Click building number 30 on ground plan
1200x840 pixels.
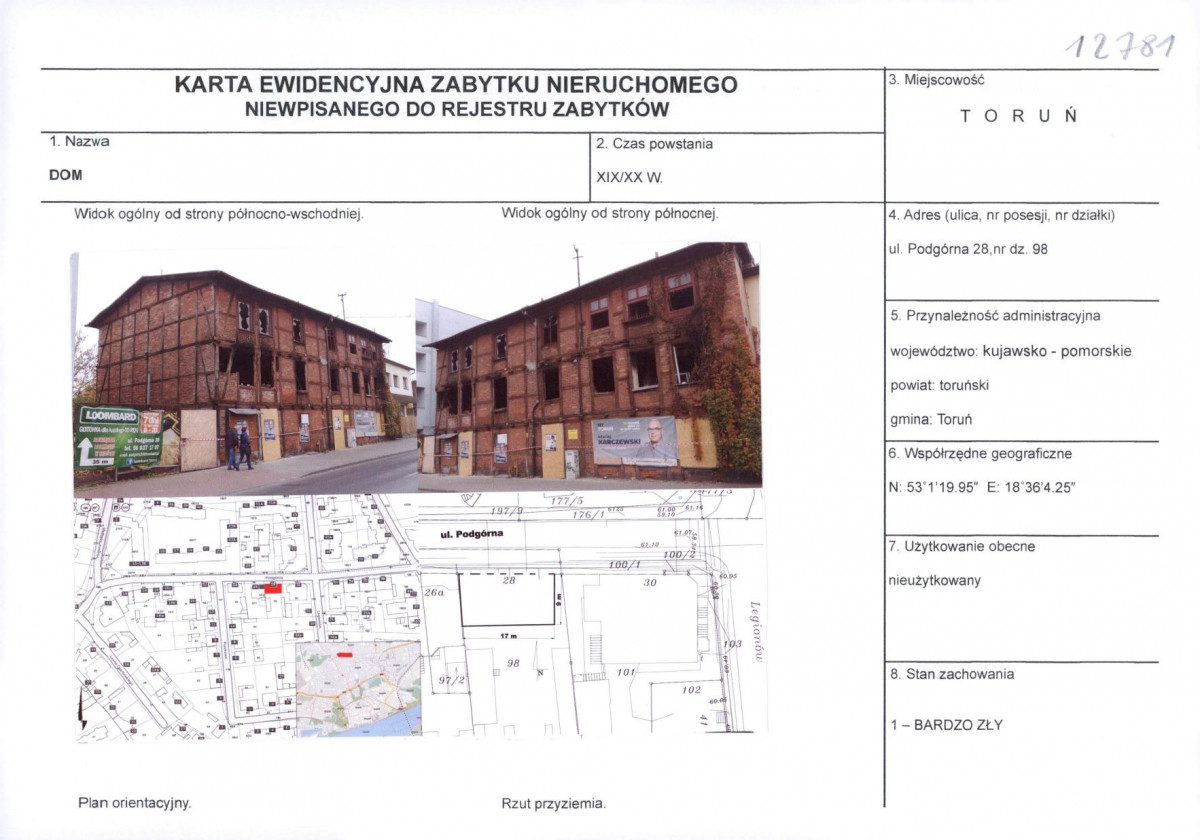(x=650, y=582)
